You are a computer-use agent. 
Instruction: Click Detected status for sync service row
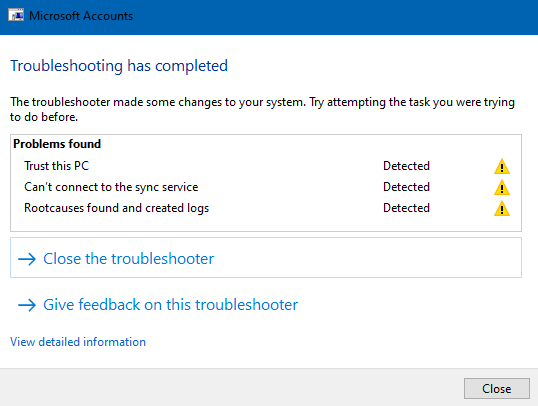(x=406, y=187)
